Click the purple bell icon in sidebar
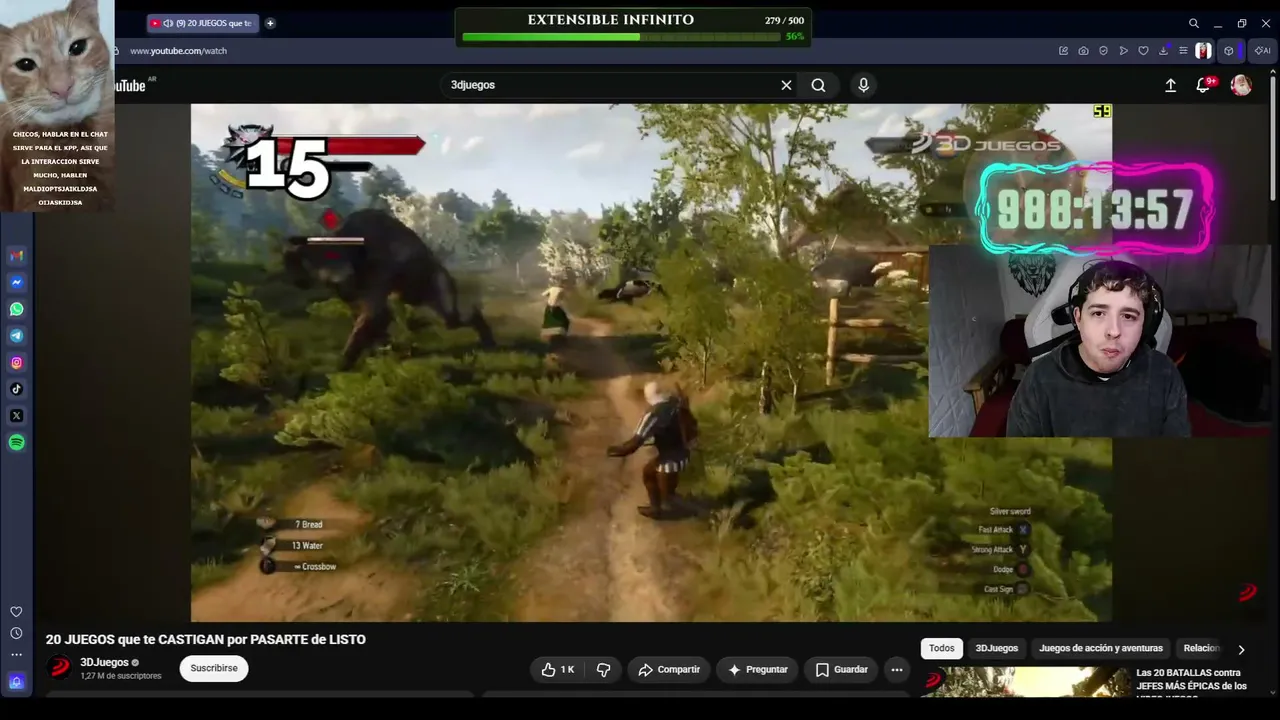The height and width of the screenshot is (720, 1280). point(16,682)
